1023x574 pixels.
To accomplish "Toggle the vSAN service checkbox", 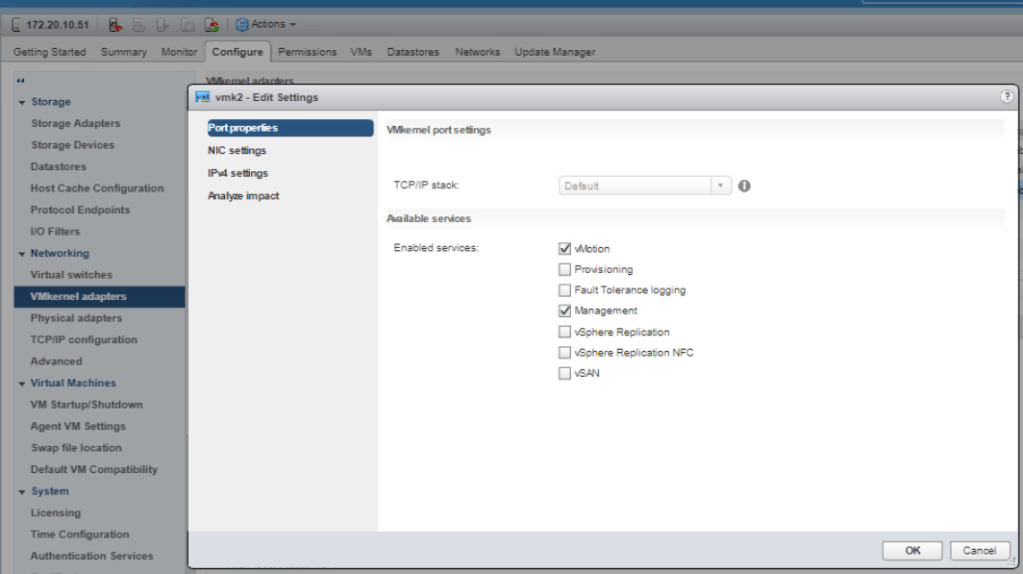I will tap(565, 373).
